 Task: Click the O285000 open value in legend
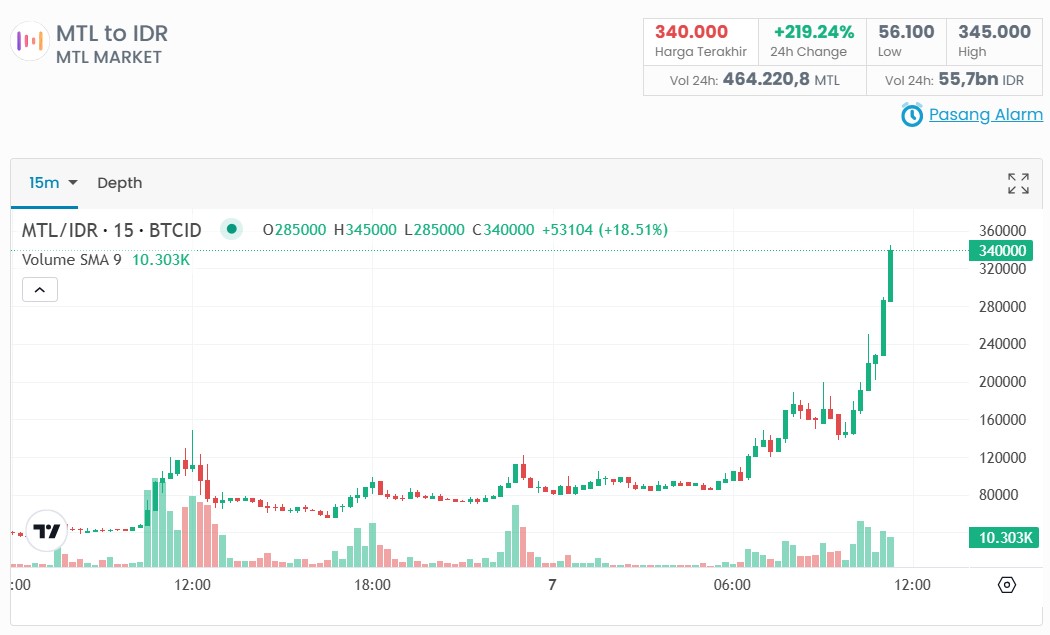pyautogui.click(x=295, y=230)
